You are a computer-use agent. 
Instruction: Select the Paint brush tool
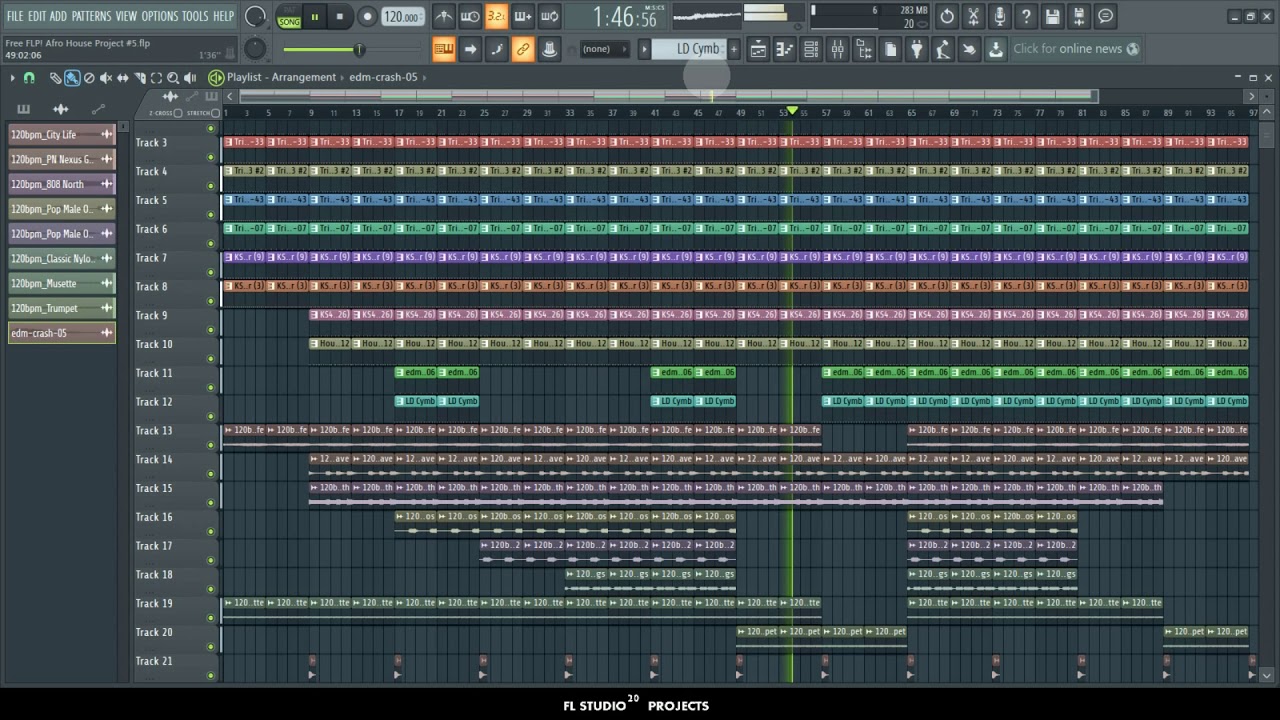(73, 78)
